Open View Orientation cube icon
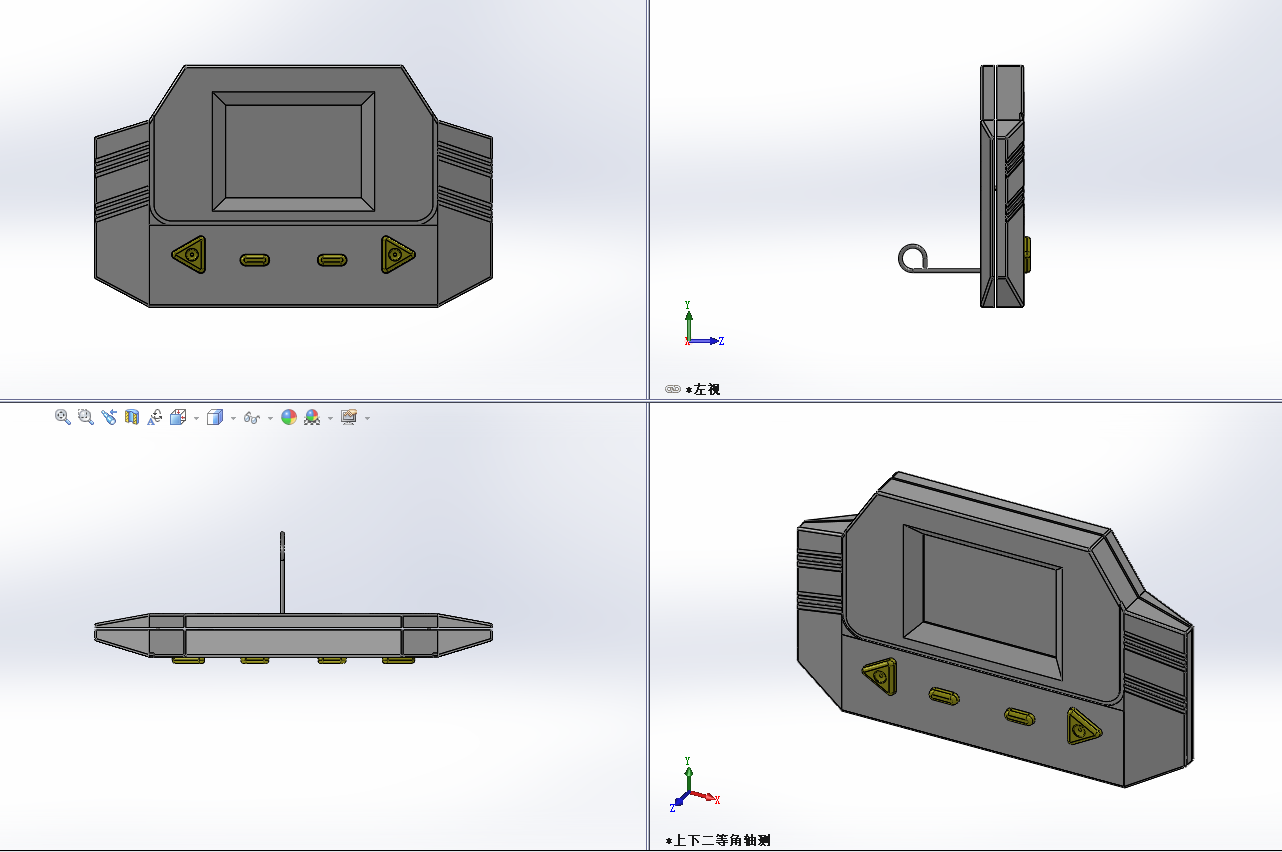This screenshot has height=852, width=1282. point(178,417)
